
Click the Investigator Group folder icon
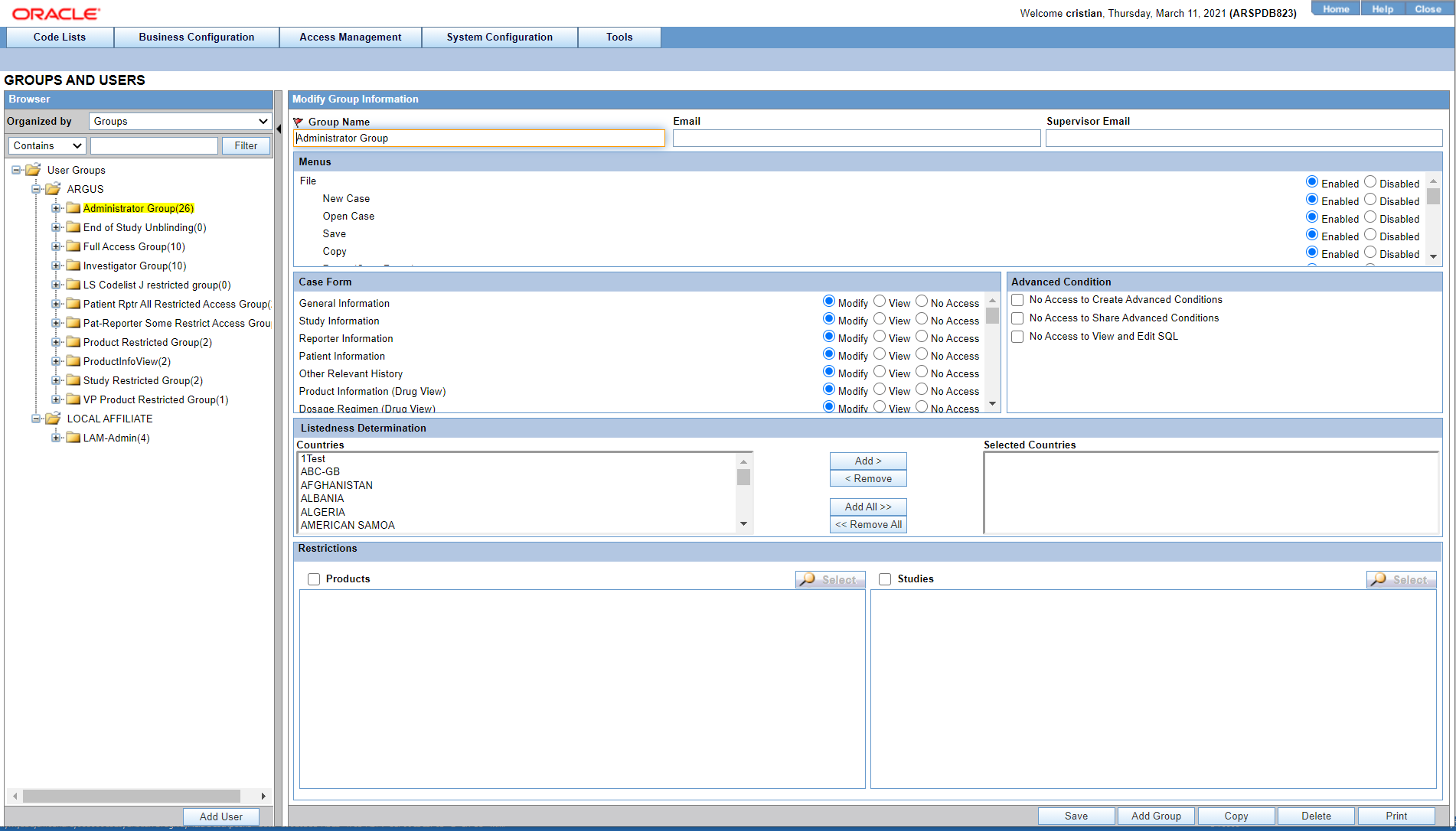coord(73,266)
